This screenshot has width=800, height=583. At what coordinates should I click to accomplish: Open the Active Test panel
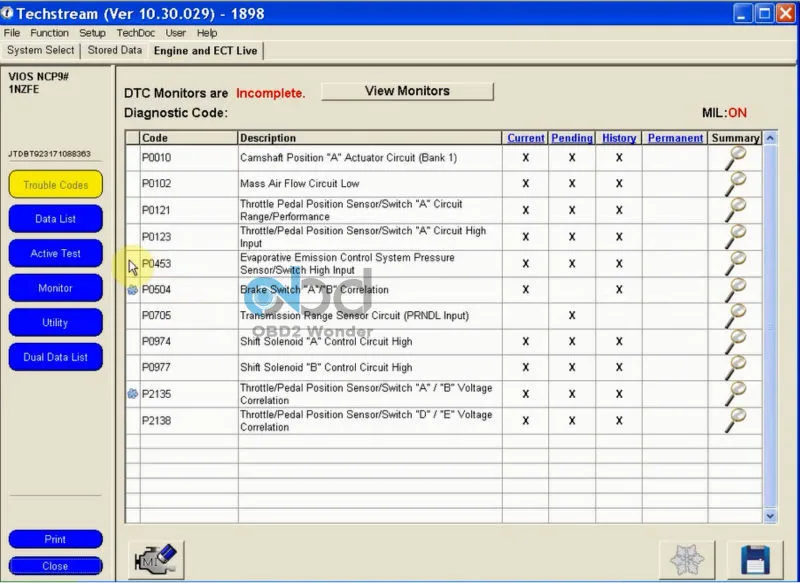[56, 254]
